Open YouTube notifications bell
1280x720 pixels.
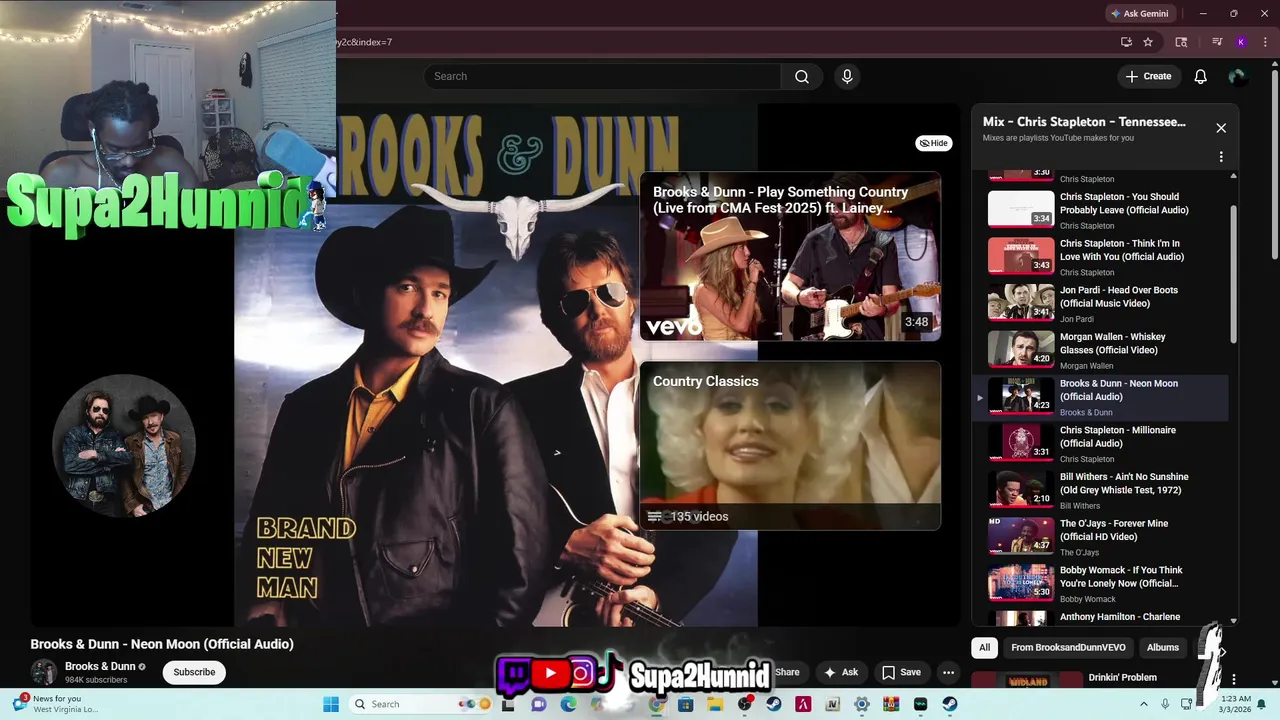1200,77
